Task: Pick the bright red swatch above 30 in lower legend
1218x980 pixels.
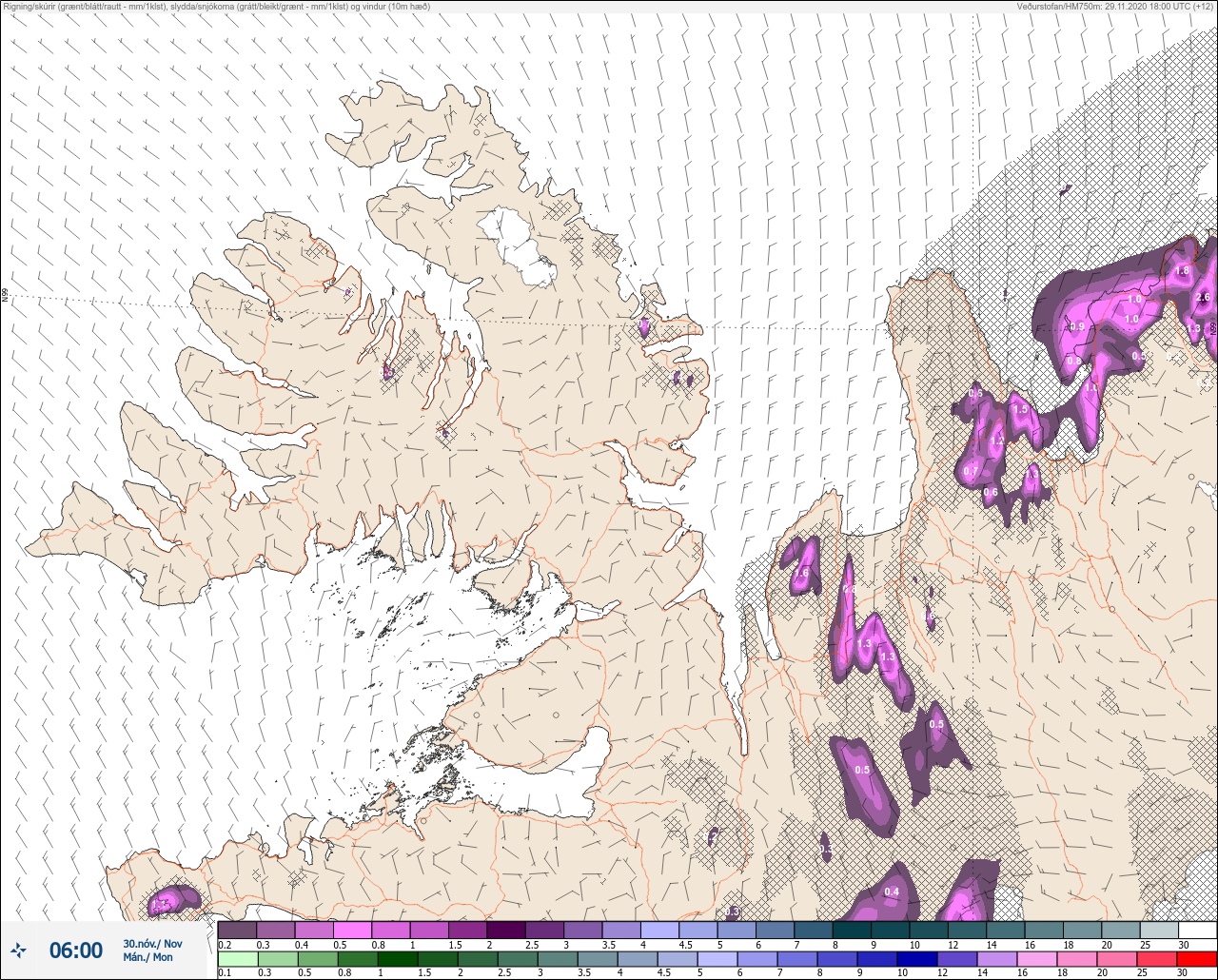Action: (1197, 959)
